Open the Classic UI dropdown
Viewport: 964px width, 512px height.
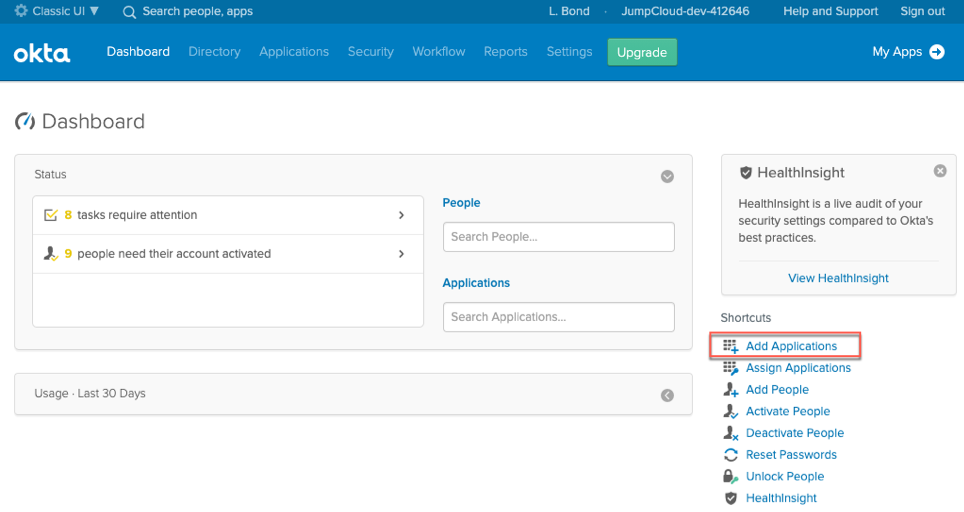point(58,11)
